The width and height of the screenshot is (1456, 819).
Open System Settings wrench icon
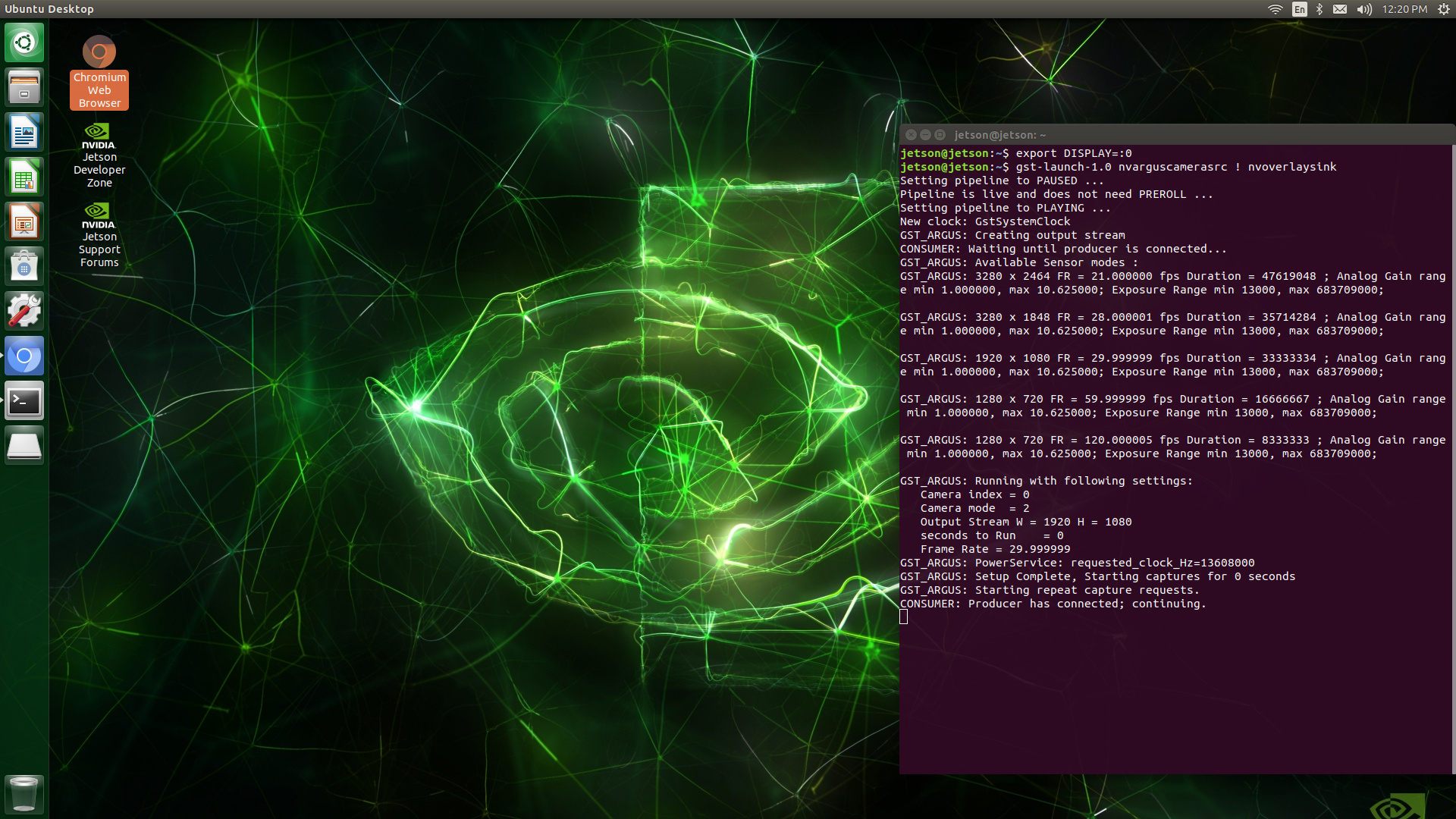pos(24,312)
